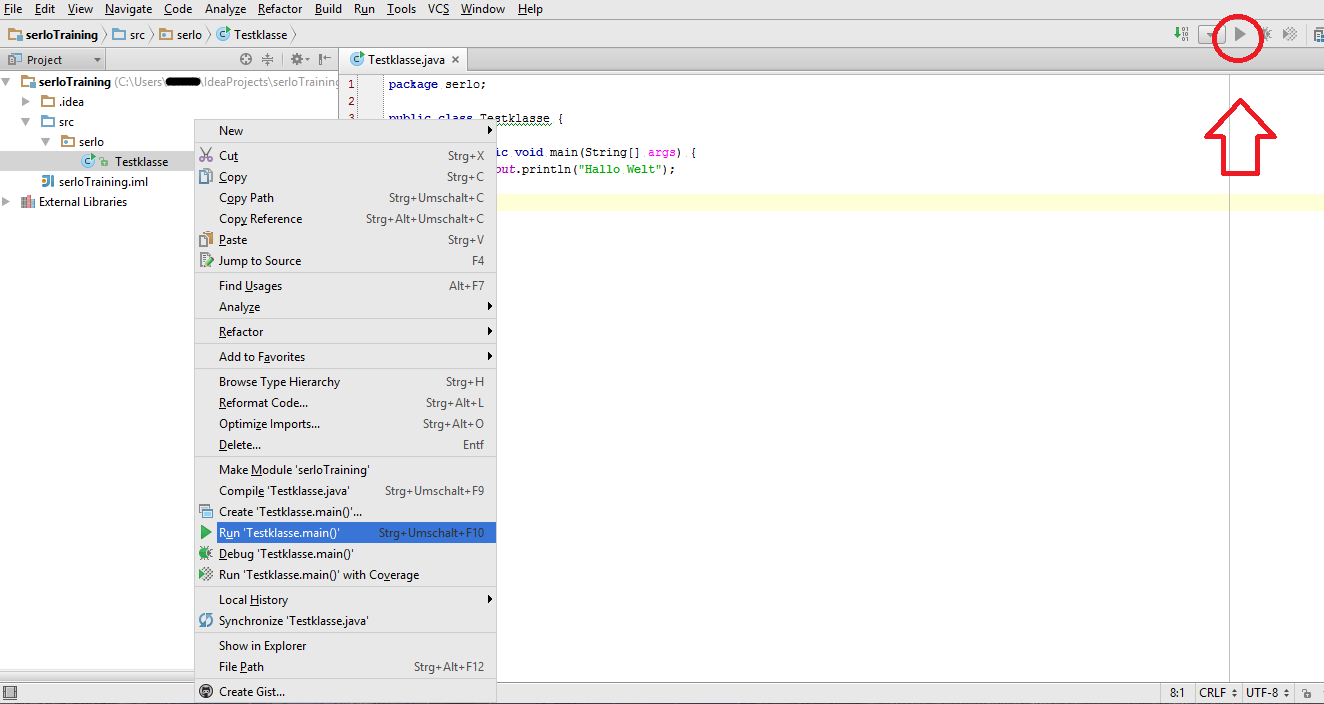Image resolution: width=1324 pixels, height=704 pixels.
Task: Open the Refactor menu in the menu bar
Action: (x=280, y=9)
